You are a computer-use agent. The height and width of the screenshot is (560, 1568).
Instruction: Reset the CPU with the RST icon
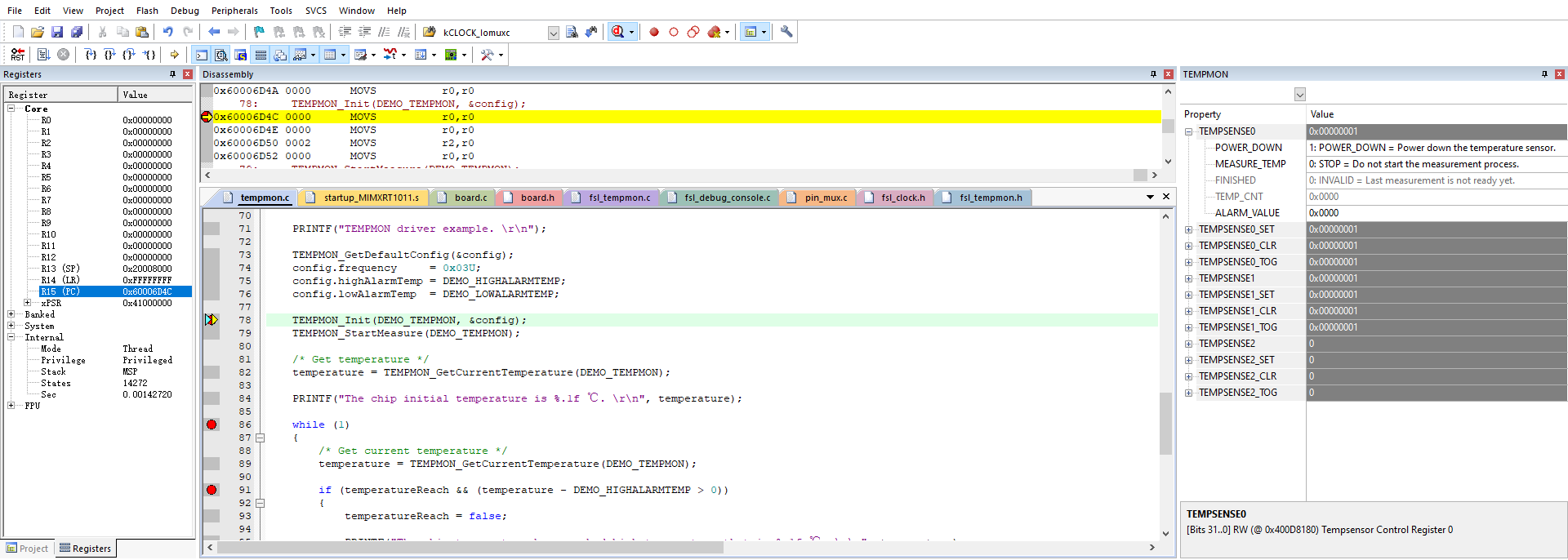pos(18,55)
